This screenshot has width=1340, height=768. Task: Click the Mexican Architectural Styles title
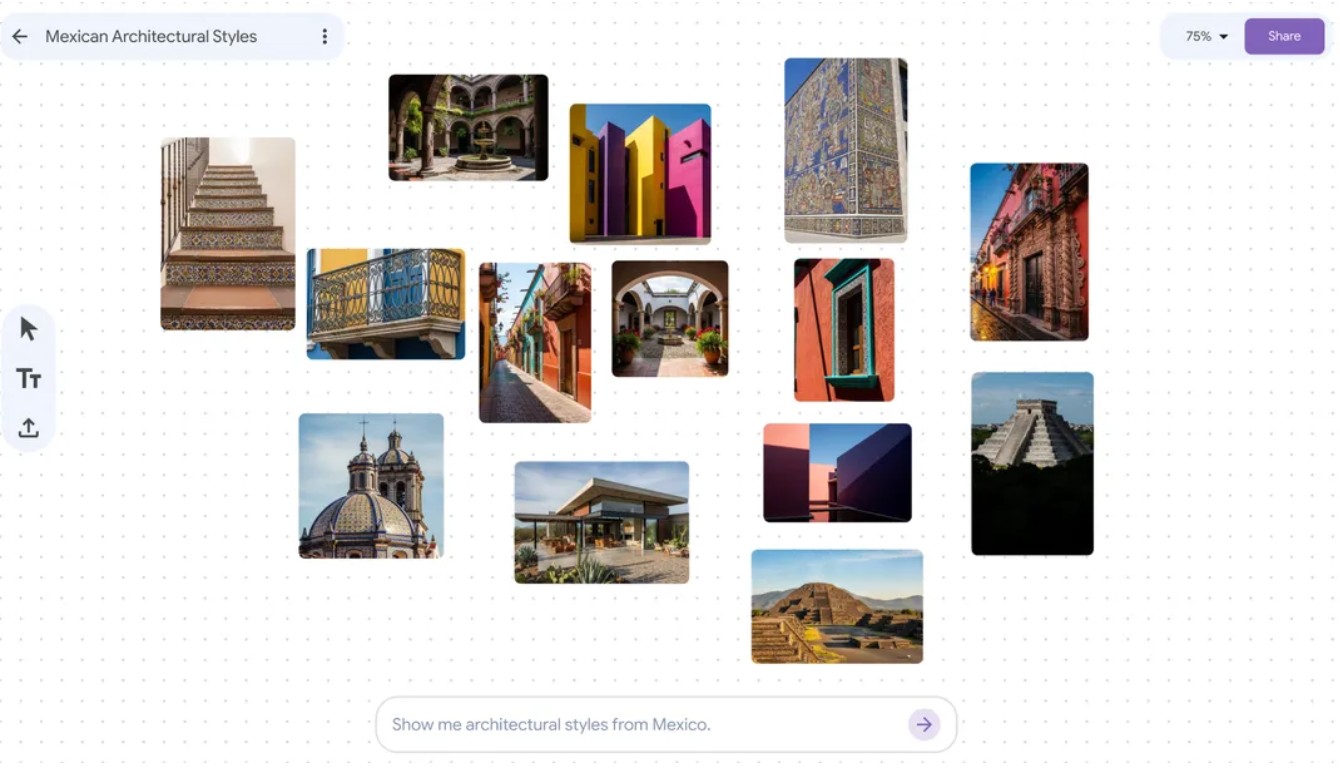pyautogui.click(x=151, y=37)
